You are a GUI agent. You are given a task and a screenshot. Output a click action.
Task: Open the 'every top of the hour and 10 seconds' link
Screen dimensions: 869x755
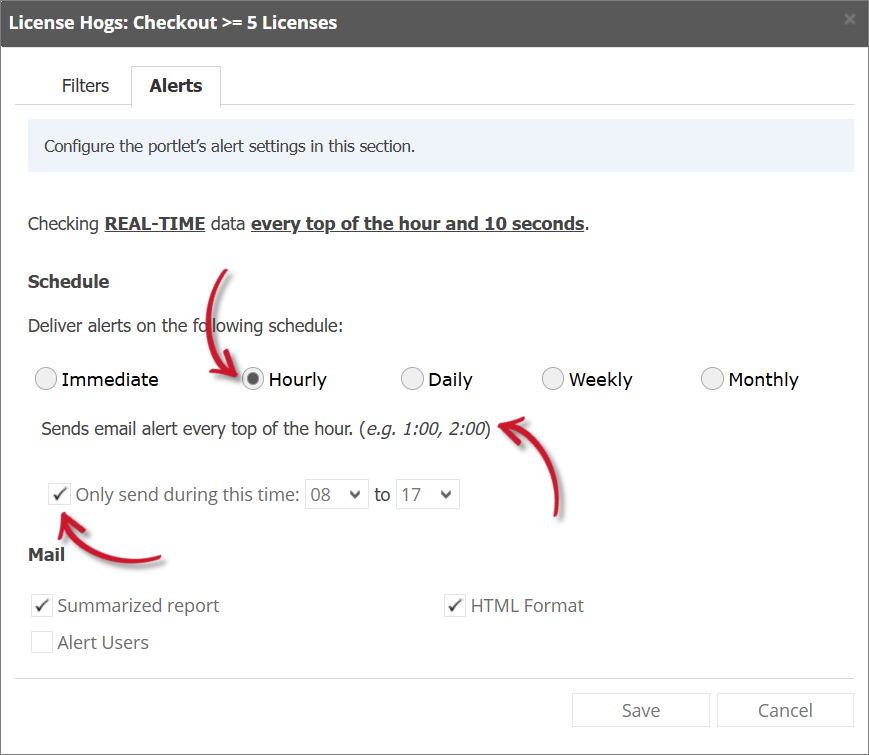click(418, 223)
